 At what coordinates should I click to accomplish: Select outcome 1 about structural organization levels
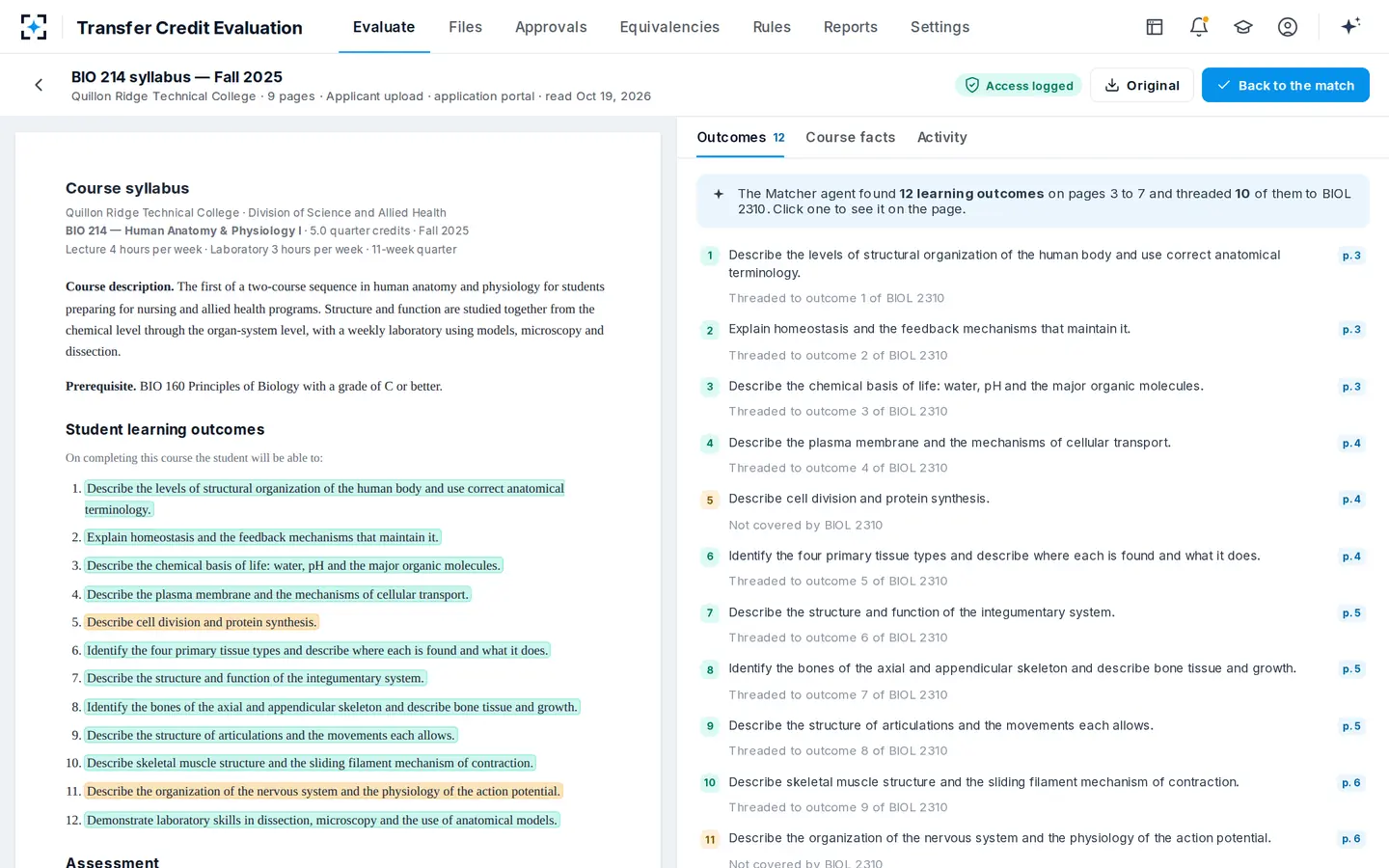pyautogui.click(x=1032, y=276)
